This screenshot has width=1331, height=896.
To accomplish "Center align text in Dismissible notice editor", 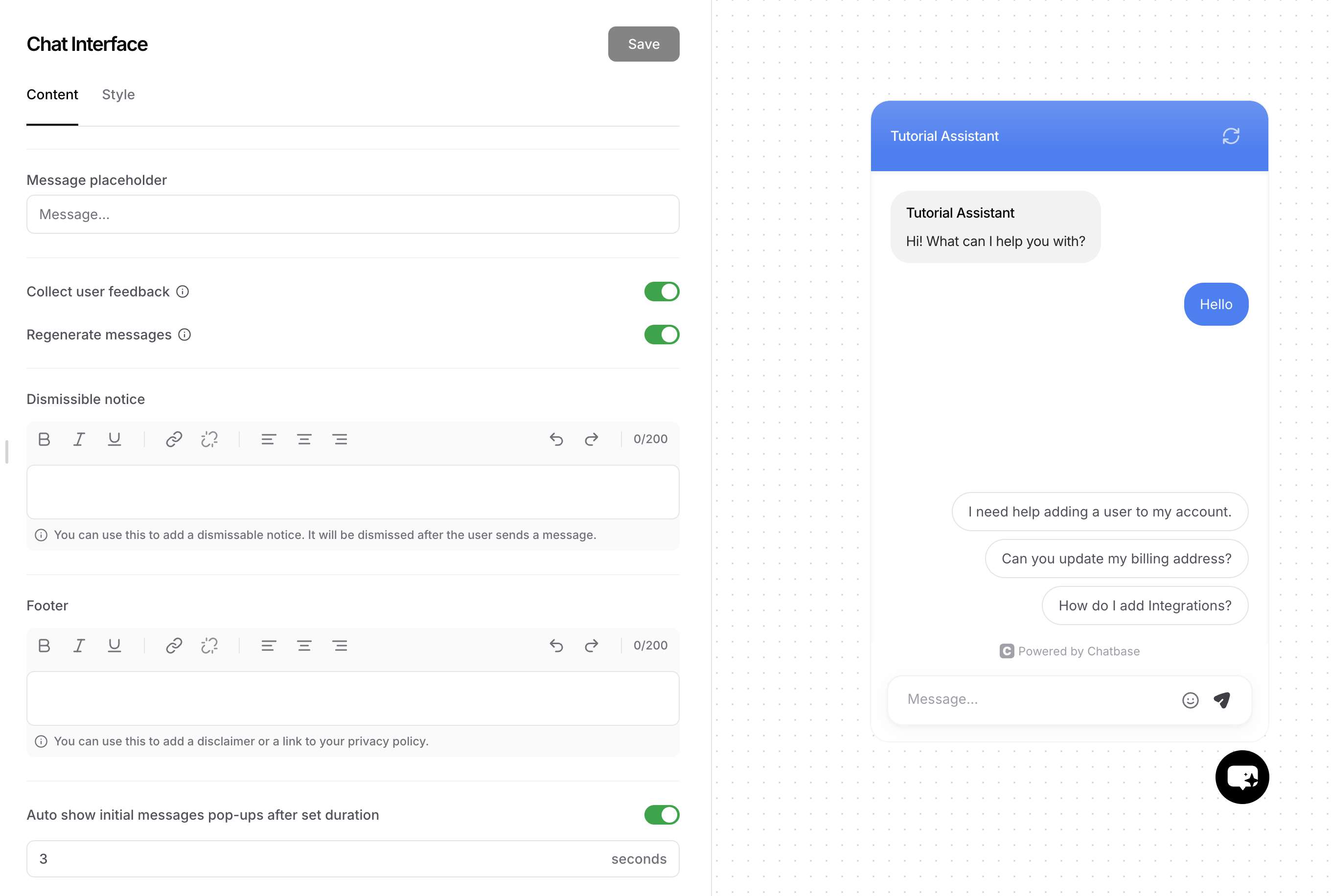I will (304, 439).
